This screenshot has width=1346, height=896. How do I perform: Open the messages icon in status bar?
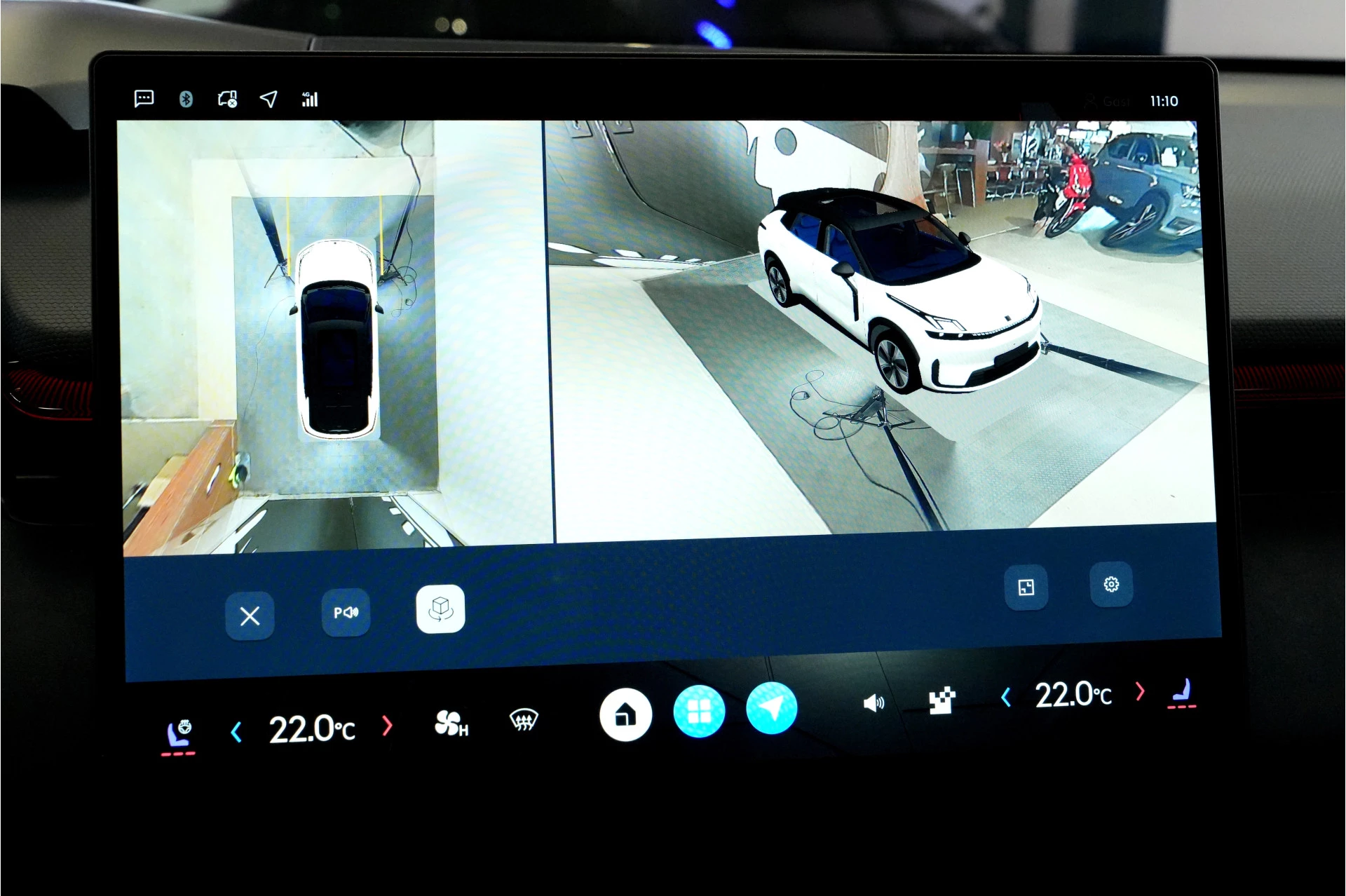coord(144,98)
